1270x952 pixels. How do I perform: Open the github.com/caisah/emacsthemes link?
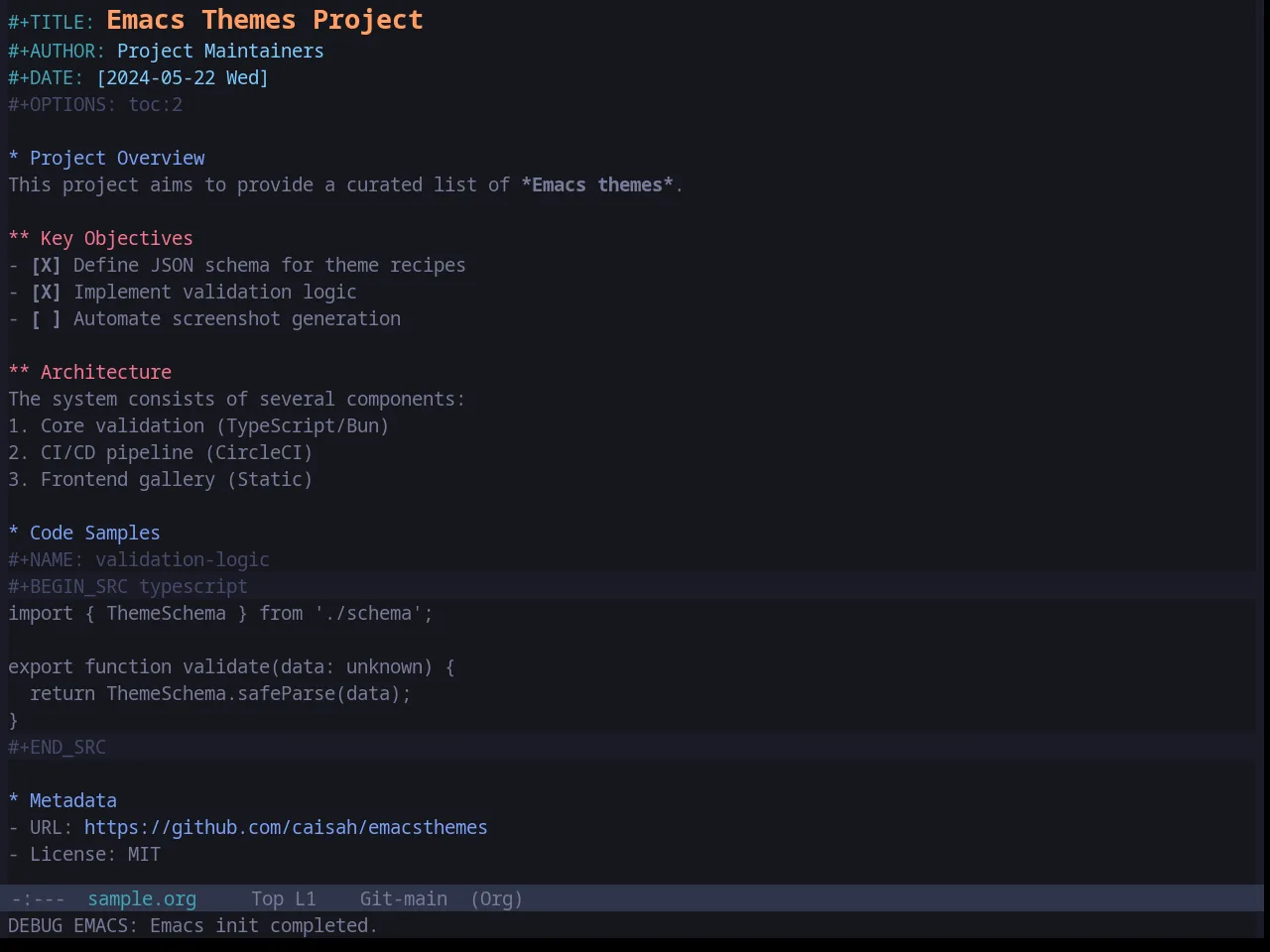coord(286,827)
